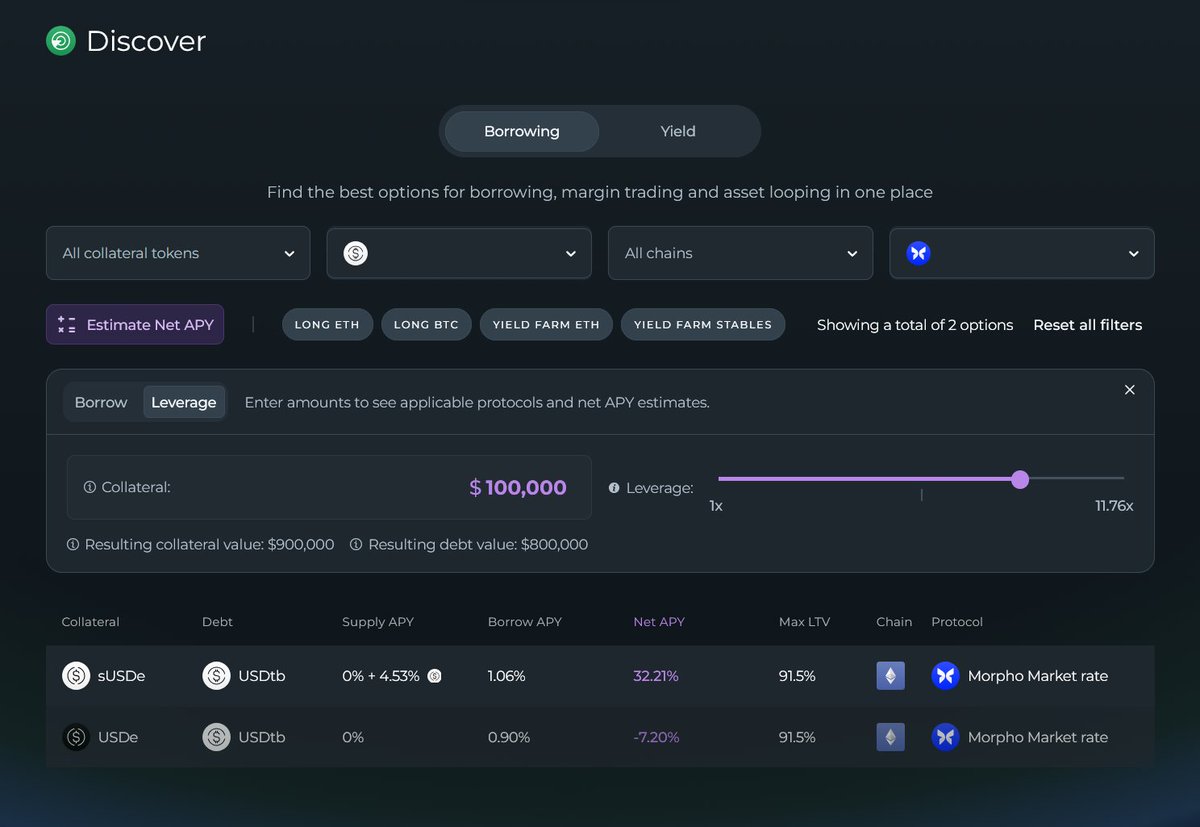Click the Estimate Net APY button
The height and width of the screenshot is (827, 1200).
tap(134, 324)
